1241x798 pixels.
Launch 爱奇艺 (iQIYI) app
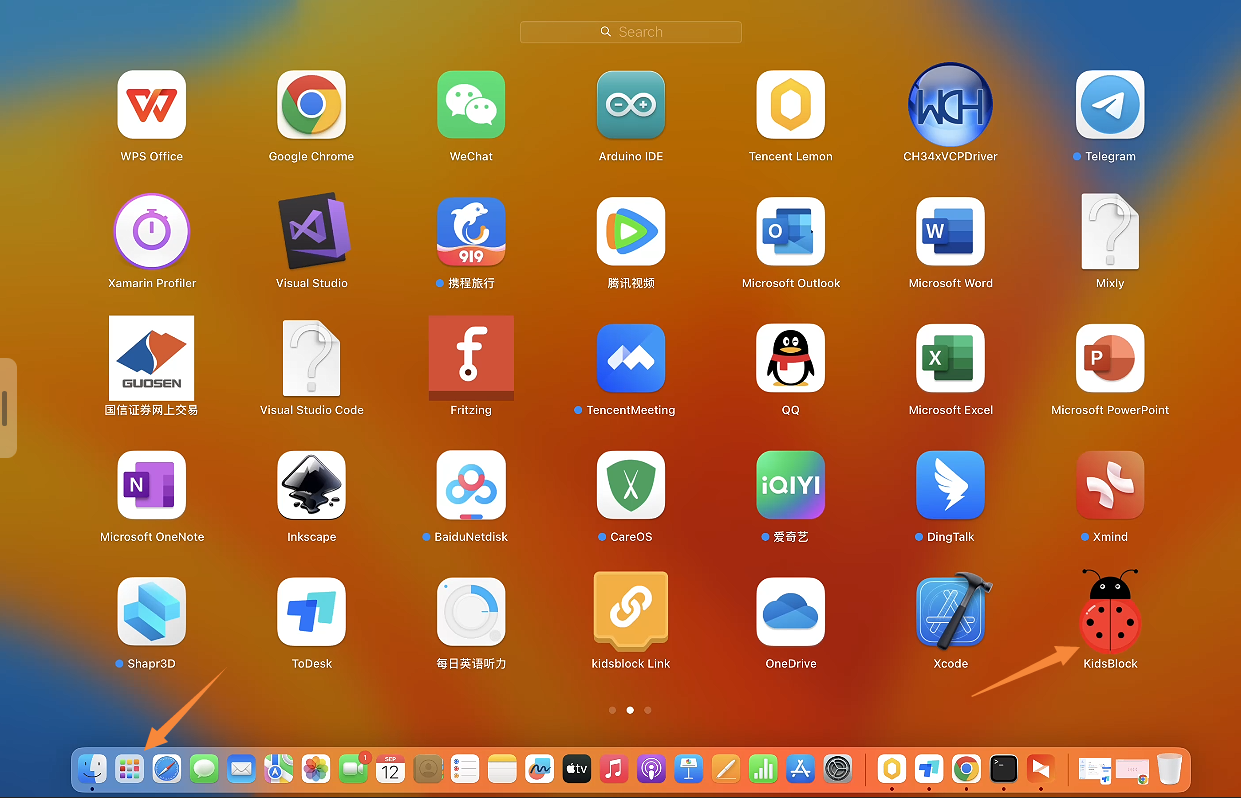pos(791,485)
